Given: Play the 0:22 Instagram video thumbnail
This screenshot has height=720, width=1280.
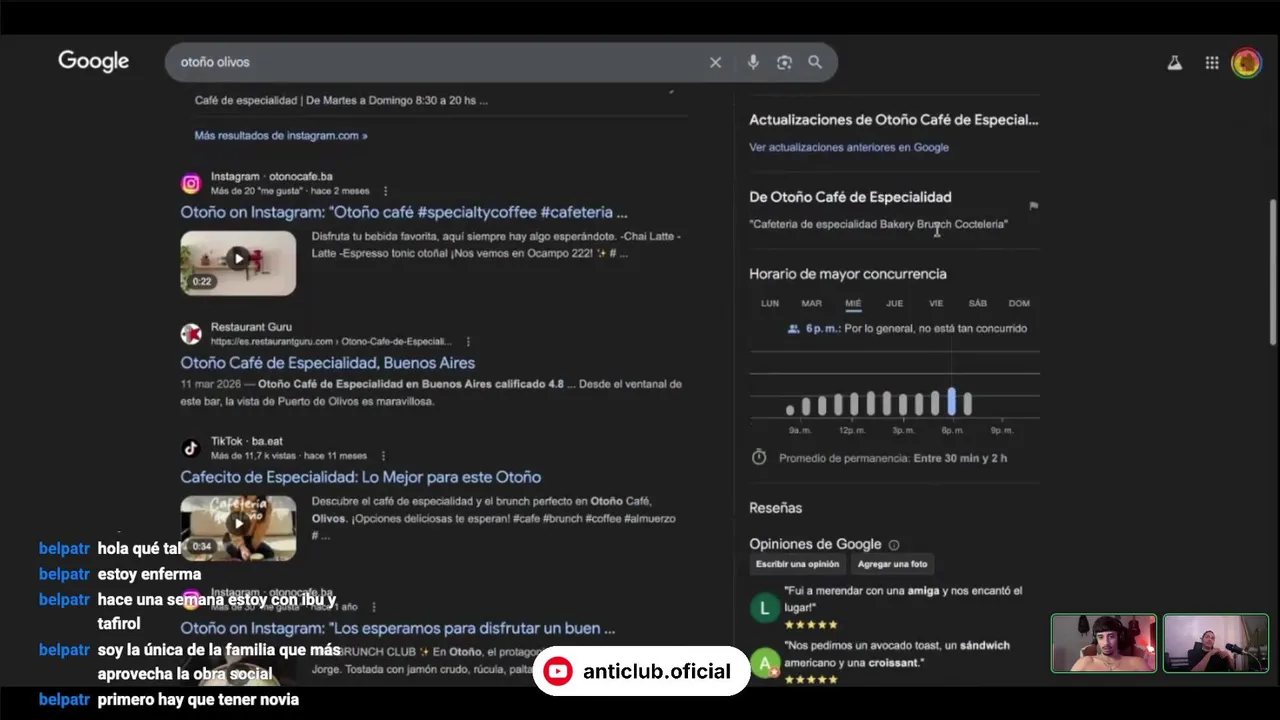Looking at the screenshot, I should 238,263.
